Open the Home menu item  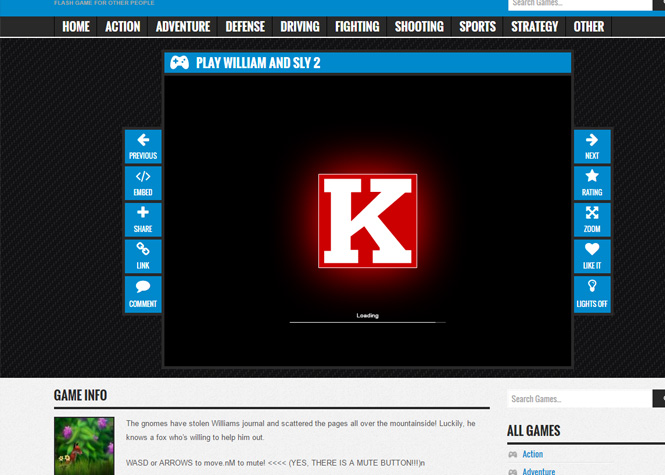[76, 27]
